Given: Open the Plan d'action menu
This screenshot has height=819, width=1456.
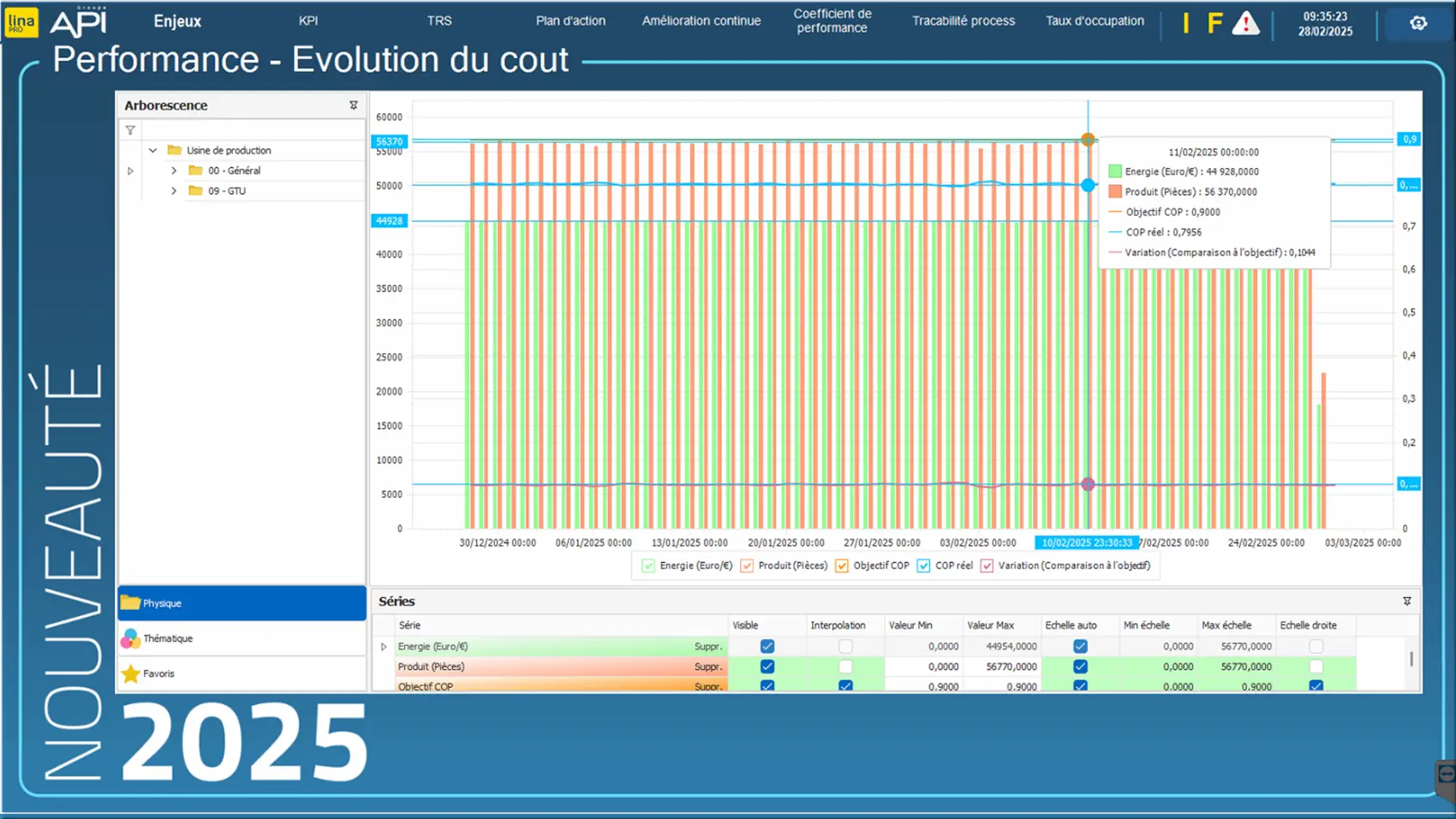Looking at the screenshot, I should pos(570,21).
